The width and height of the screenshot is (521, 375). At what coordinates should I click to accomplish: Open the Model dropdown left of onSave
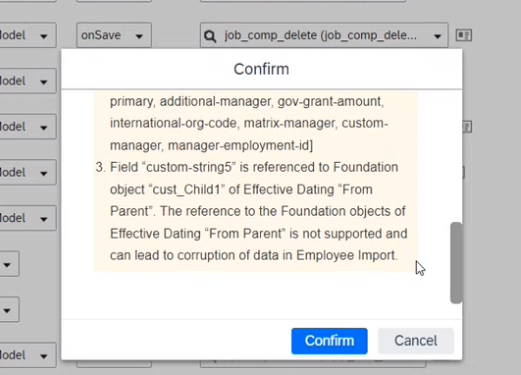[x=27, y=35]
